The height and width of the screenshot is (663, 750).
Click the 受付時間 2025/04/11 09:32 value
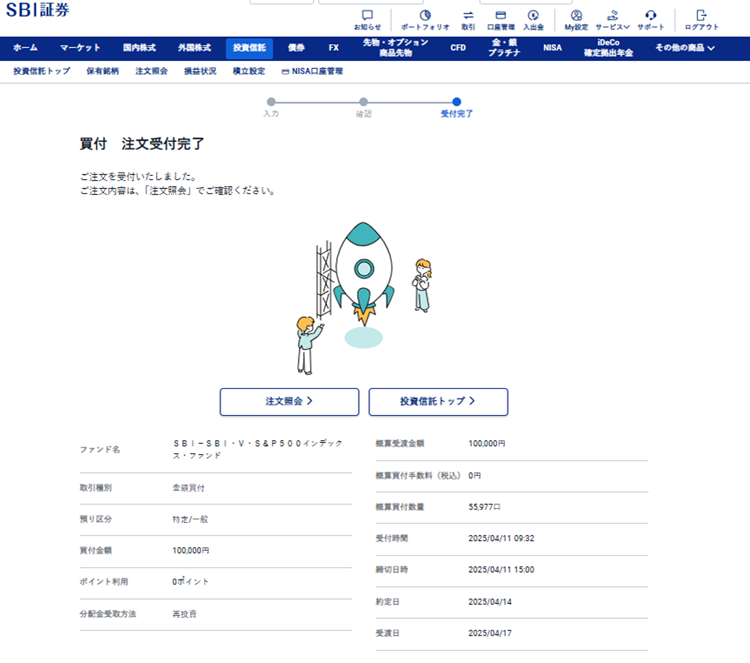point(501,538)
